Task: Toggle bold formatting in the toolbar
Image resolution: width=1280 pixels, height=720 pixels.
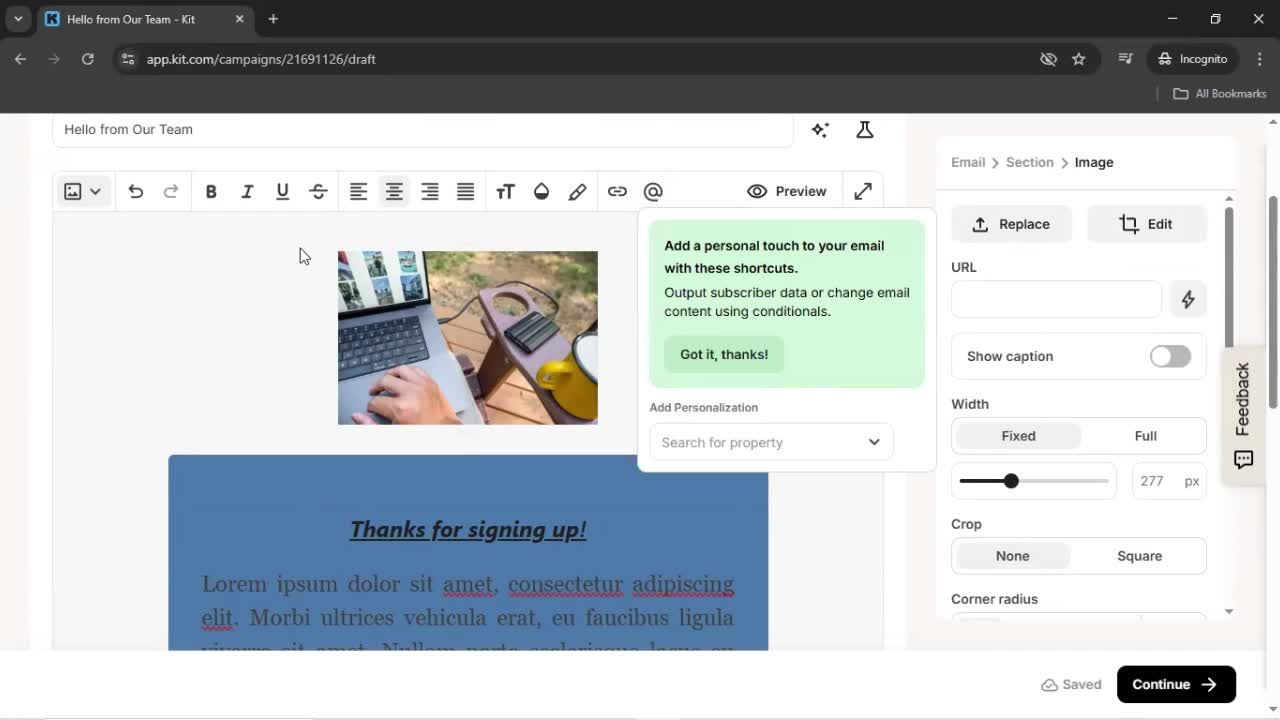Action: coord(211,191)
